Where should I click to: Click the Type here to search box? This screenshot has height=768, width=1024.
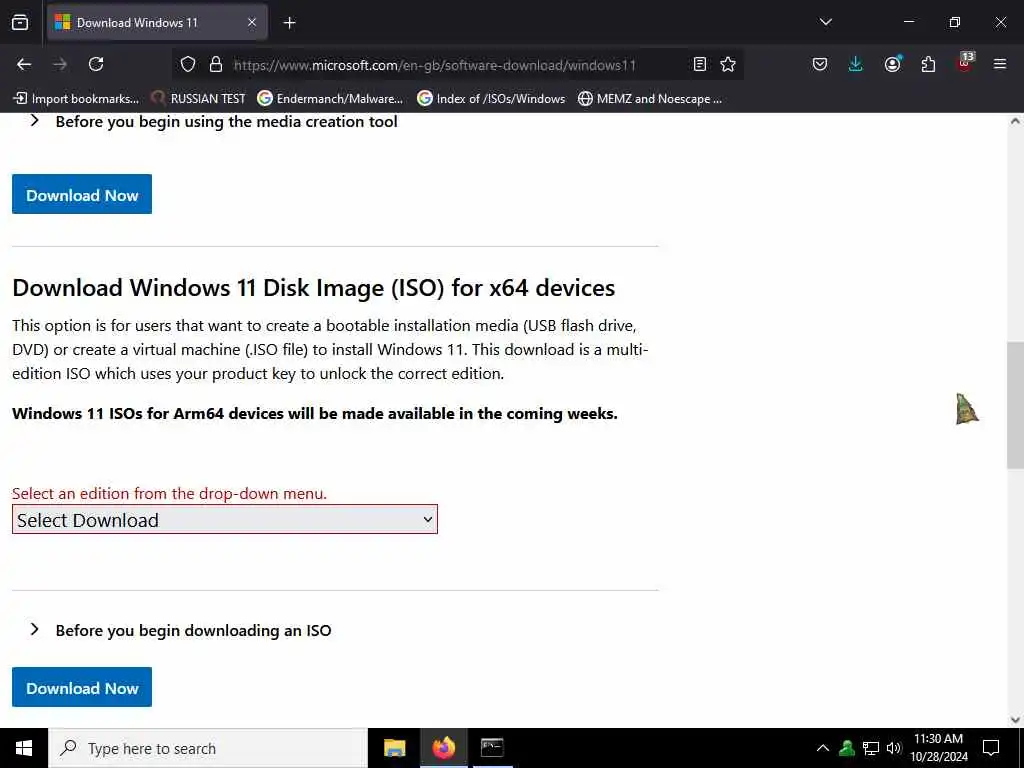click(208, 748)
